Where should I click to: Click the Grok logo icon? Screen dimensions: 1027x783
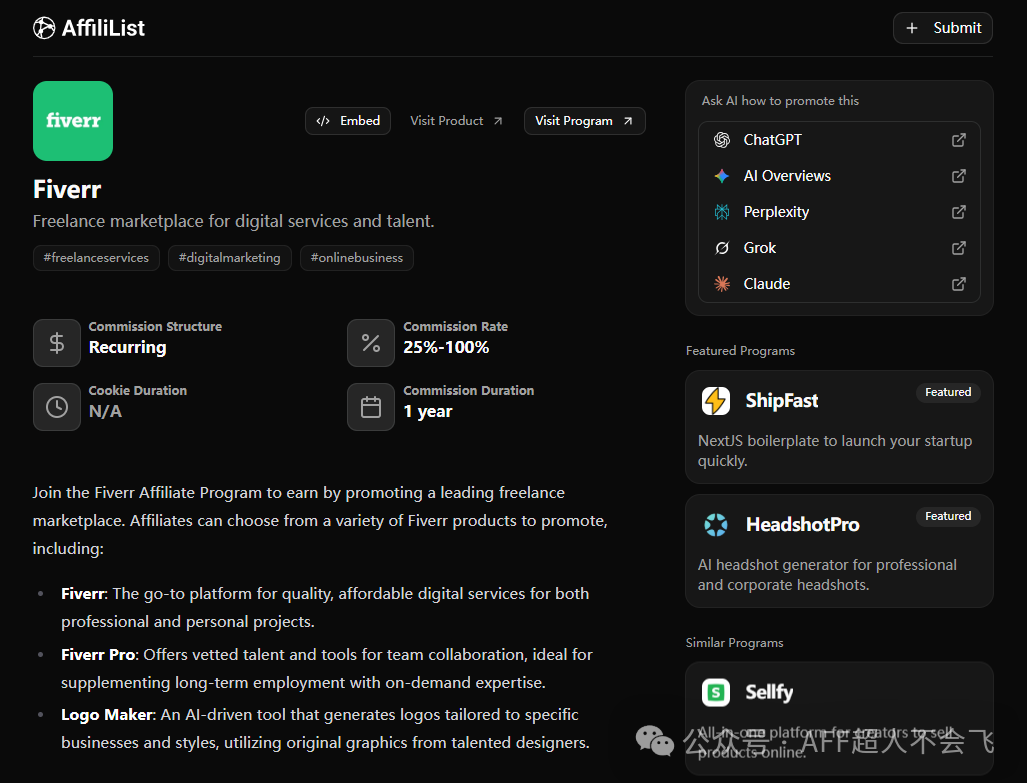click(x=722, y=248)
